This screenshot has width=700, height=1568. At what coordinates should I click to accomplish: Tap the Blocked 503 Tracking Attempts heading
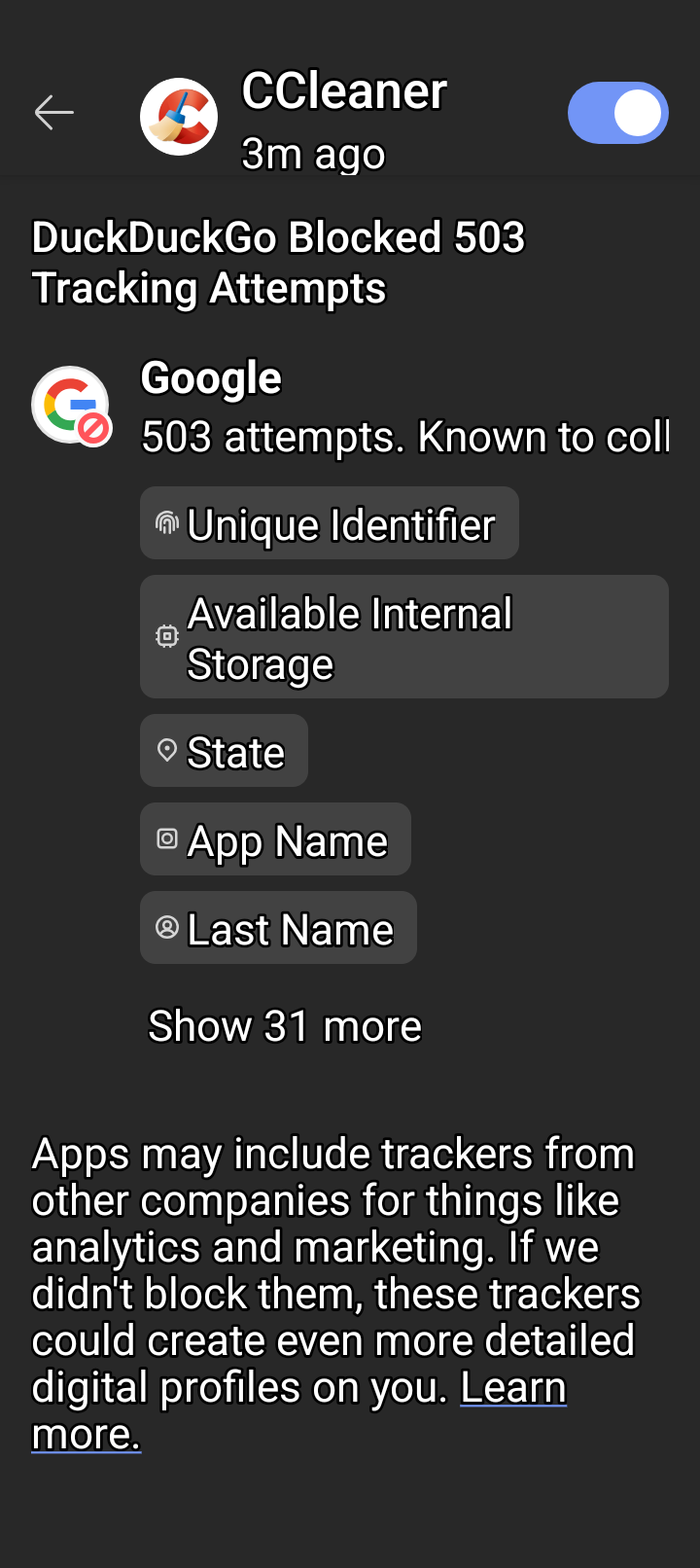tap(278, 263)
